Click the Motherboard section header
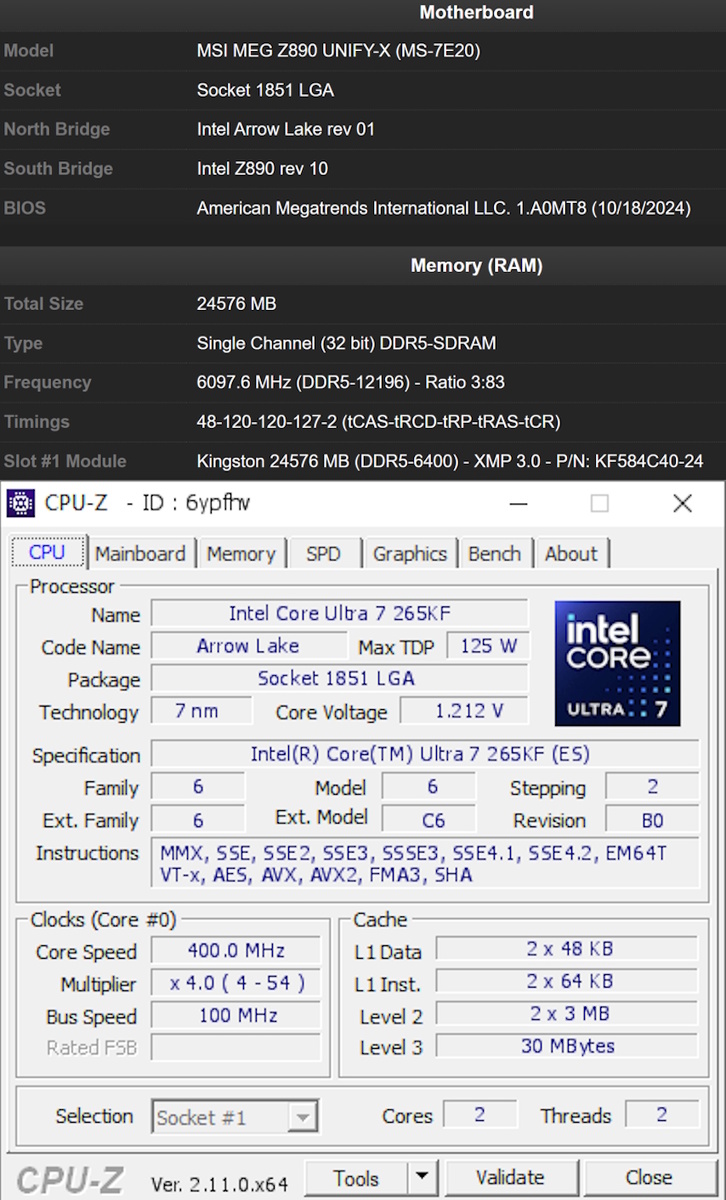Image resolution: width=726 pixels, height=1200 pixels. point(476,12)
